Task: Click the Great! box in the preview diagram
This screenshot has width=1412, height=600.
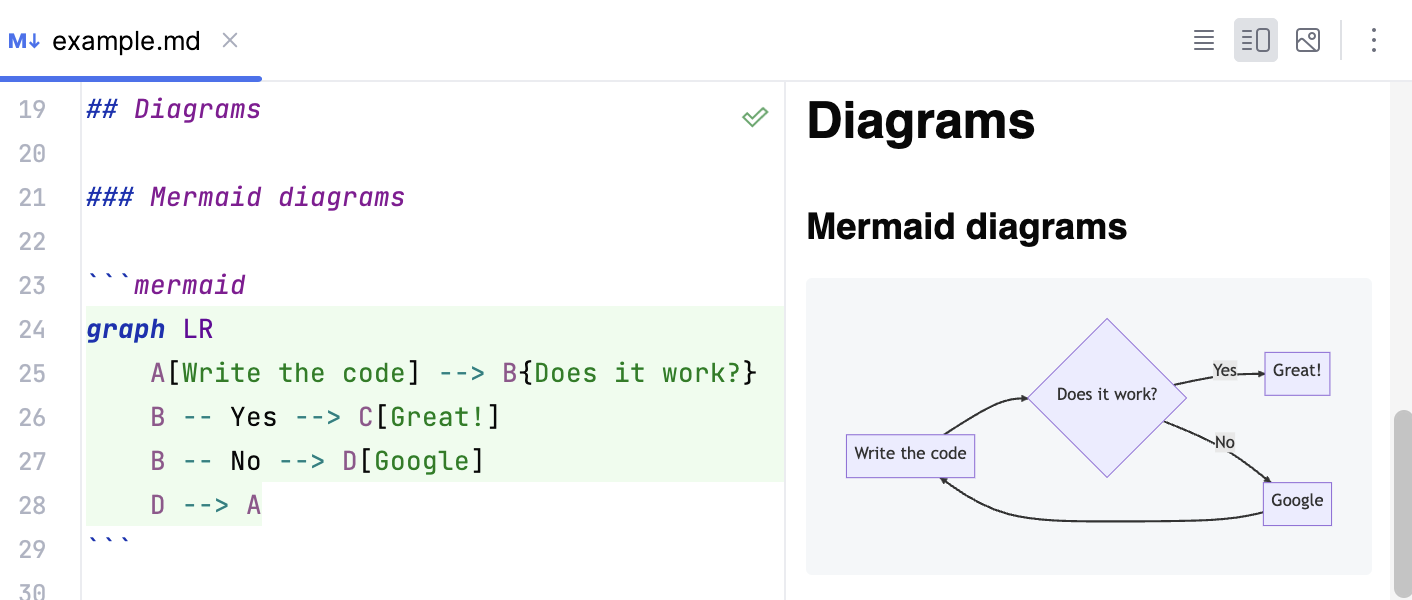Action: (1297, 371)
